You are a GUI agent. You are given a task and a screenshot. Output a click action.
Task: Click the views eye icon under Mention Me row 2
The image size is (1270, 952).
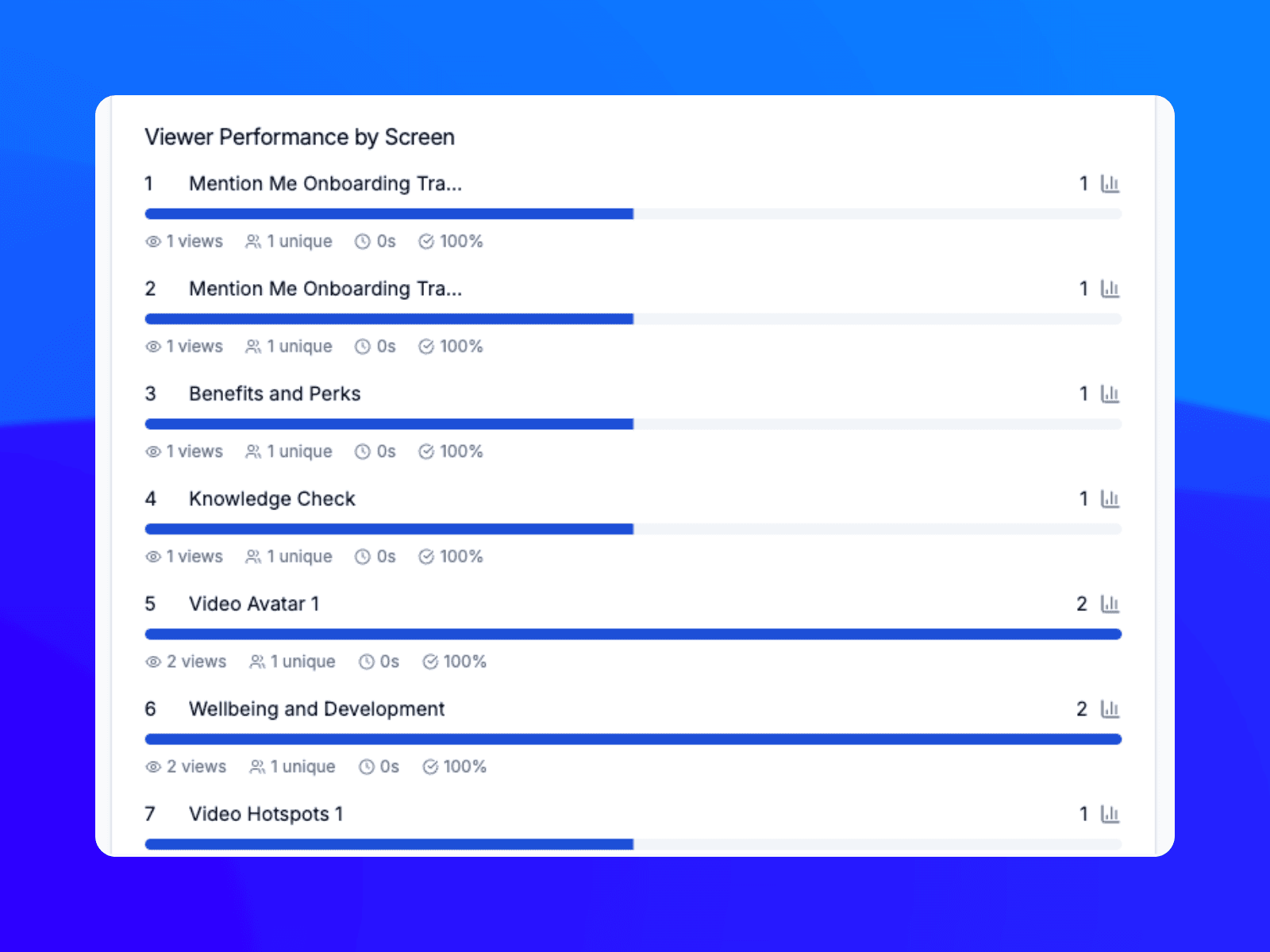[152, 347]
